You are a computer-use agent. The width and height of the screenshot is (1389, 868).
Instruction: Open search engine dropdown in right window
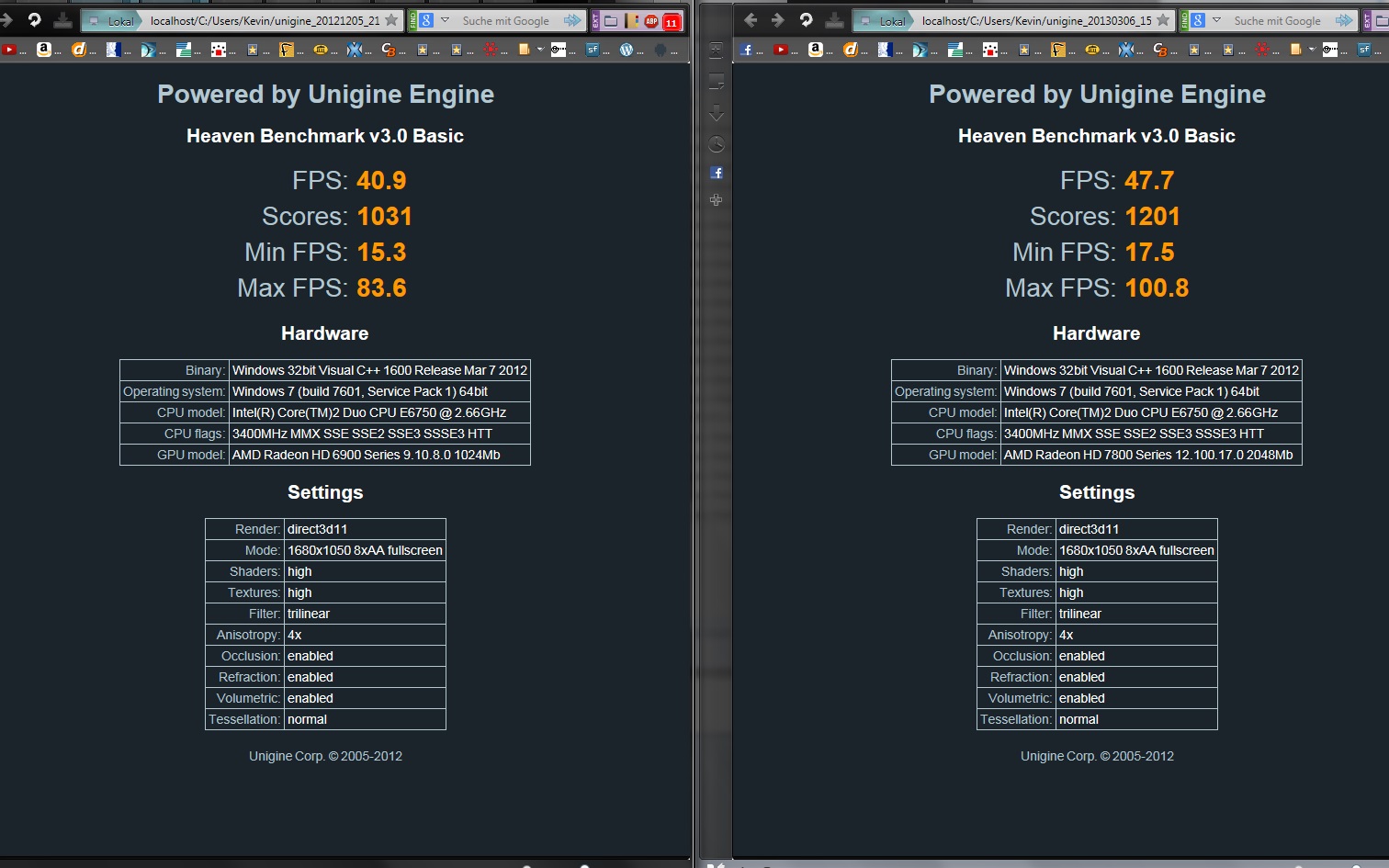(x=1217, y=20)
